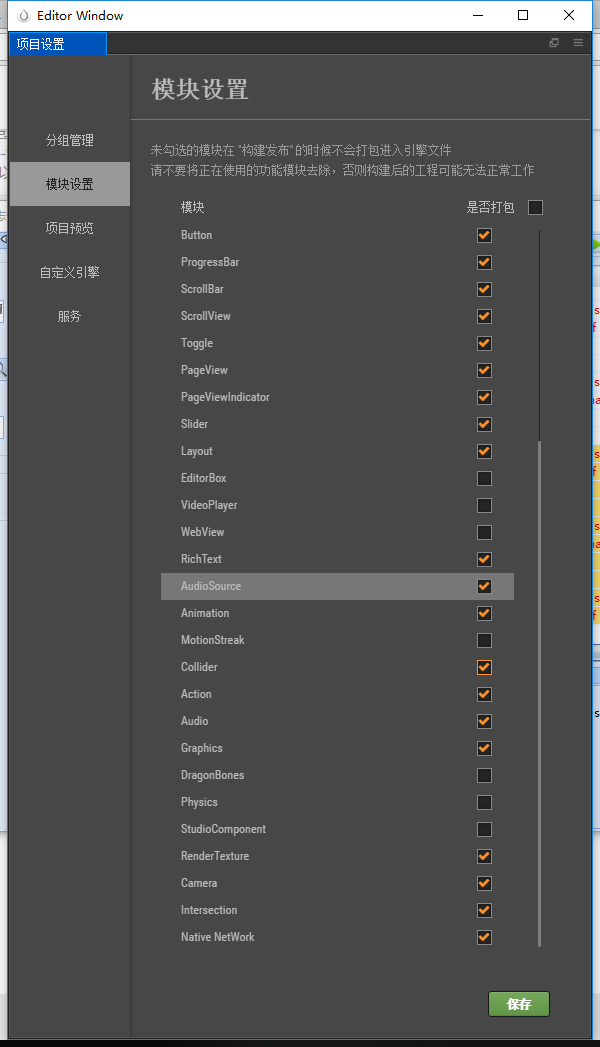
Task: Click the panel pop-out icon
Action: coord(554,43)
